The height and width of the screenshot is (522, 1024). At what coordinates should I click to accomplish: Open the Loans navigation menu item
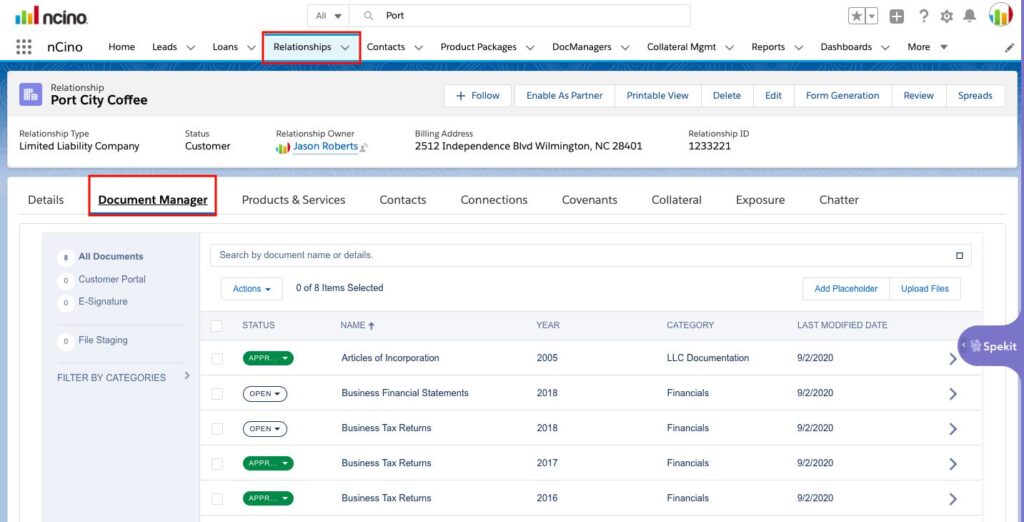click(x=225, y=47)
